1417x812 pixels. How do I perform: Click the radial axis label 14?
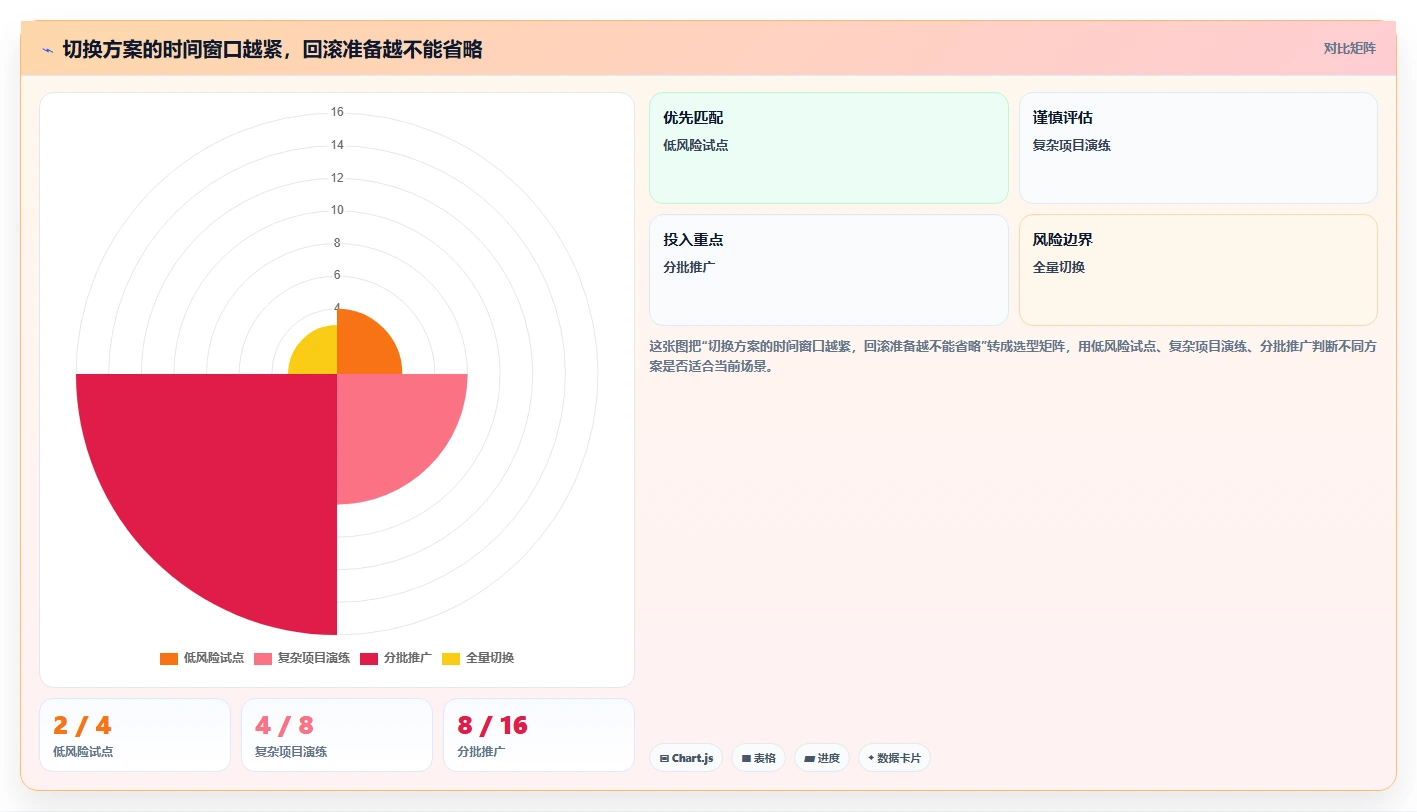tap(337, 145)
